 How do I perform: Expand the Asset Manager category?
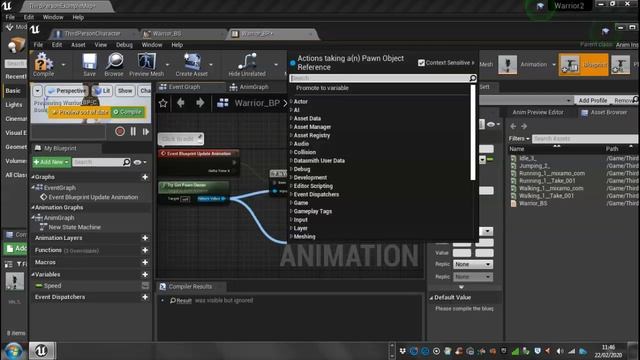[291, 127]
